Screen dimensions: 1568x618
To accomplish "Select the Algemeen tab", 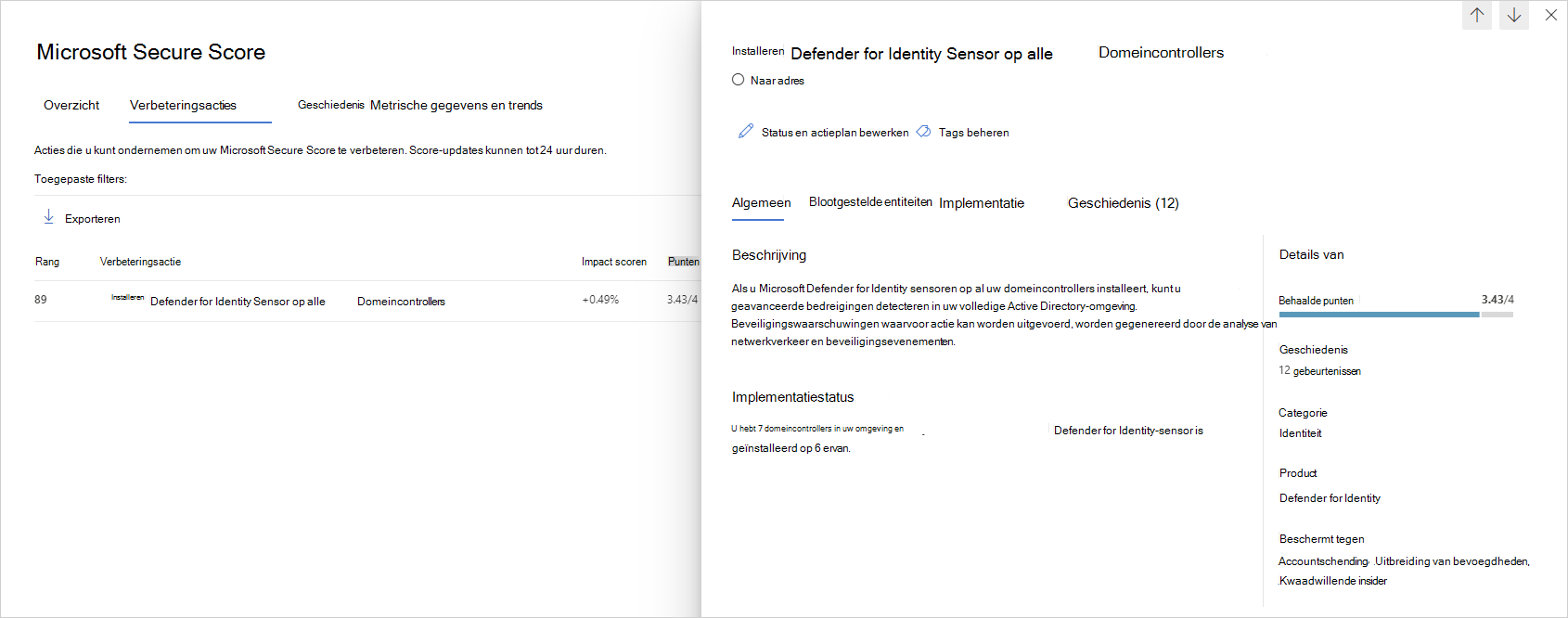I will 762,202.
